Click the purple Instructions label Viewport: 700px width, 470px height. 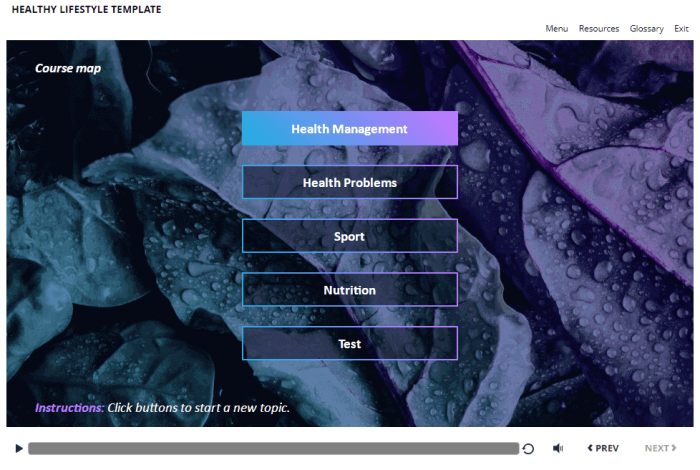click(x=69, y=408)
